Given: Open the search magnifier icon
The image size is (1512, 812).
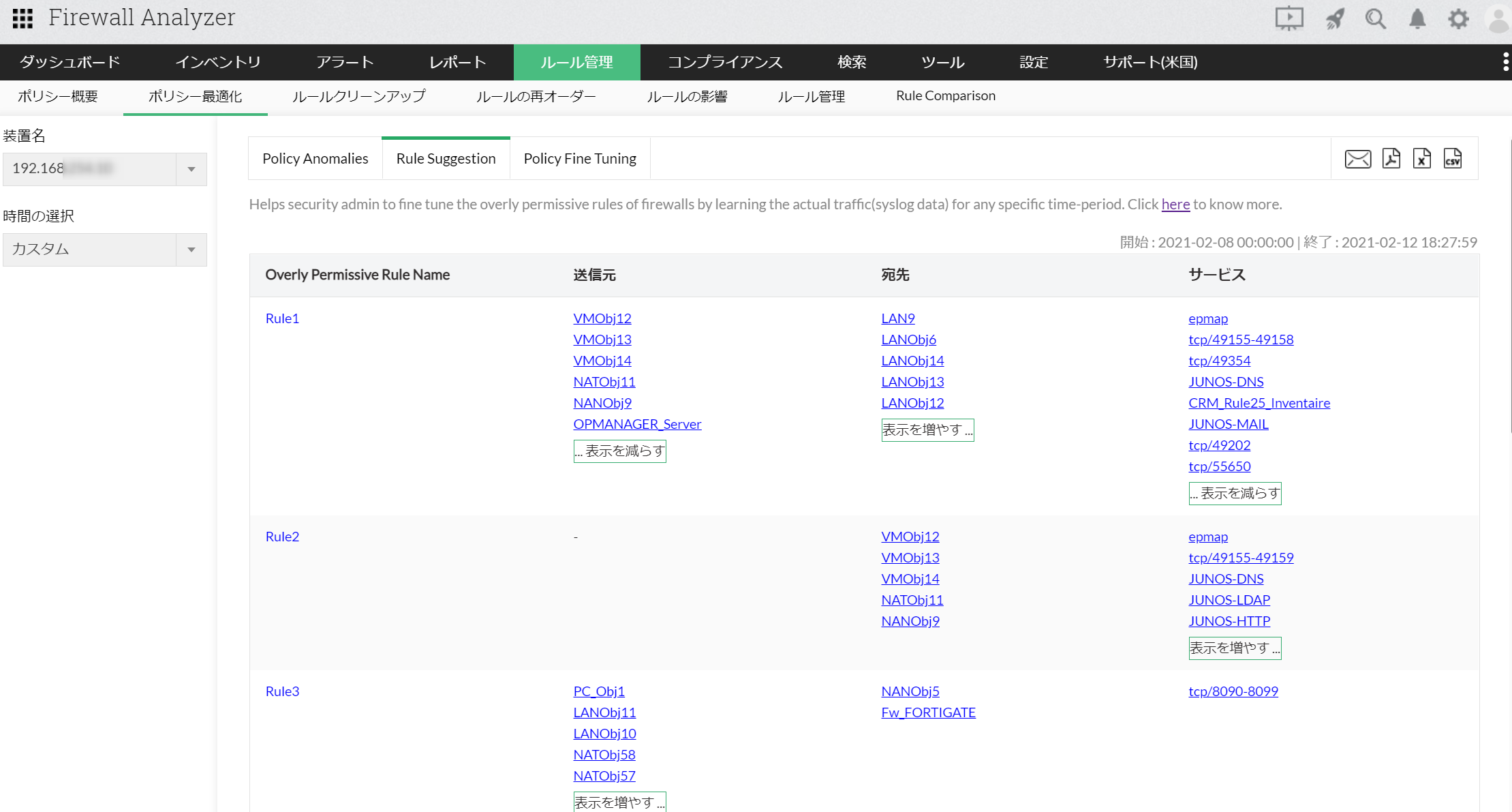Looking at the screenshot, I should point(1376,18).
